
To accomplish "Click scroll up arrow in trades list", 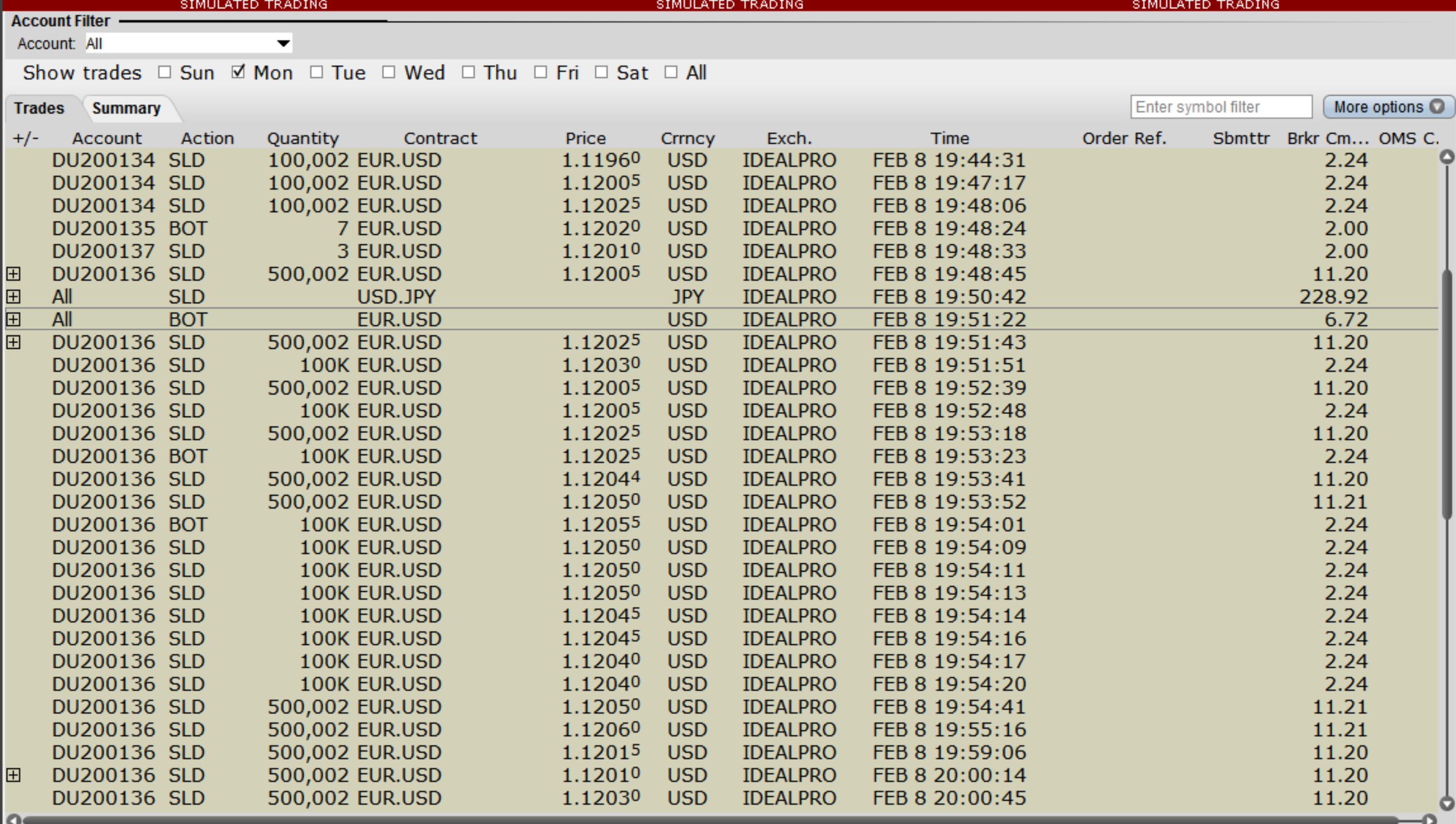I will point(1446,157).
